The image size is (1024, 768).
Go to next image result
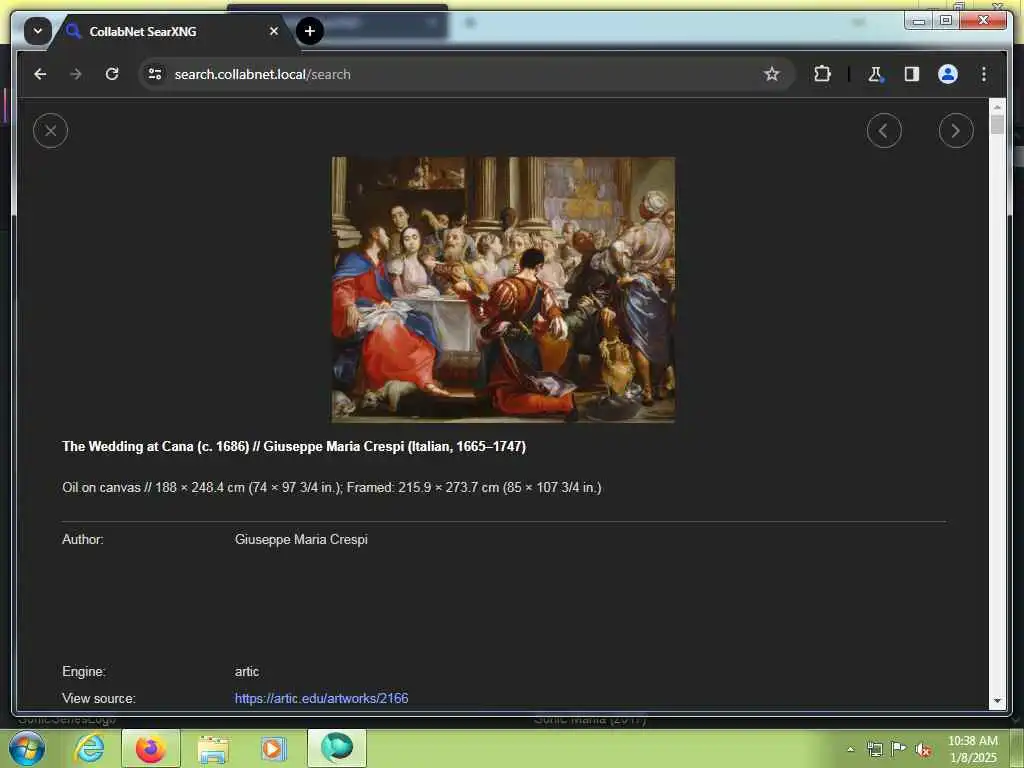(956, 131)
